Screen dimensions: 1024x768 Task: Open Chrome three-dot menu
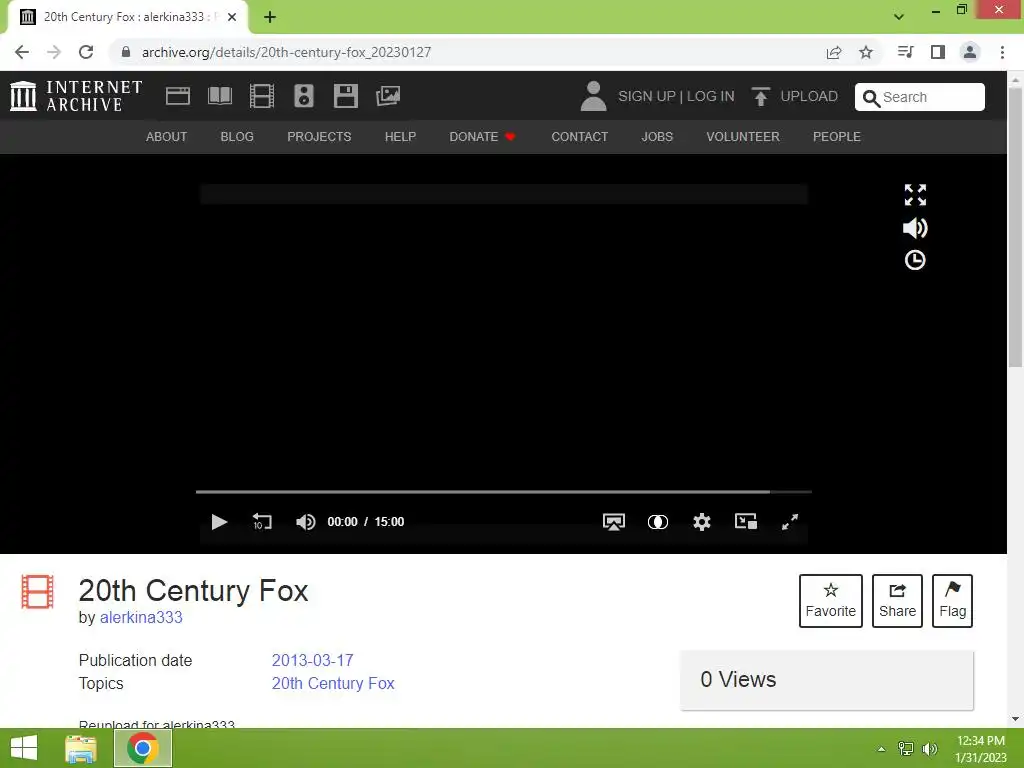click(x=1002, y=52)
